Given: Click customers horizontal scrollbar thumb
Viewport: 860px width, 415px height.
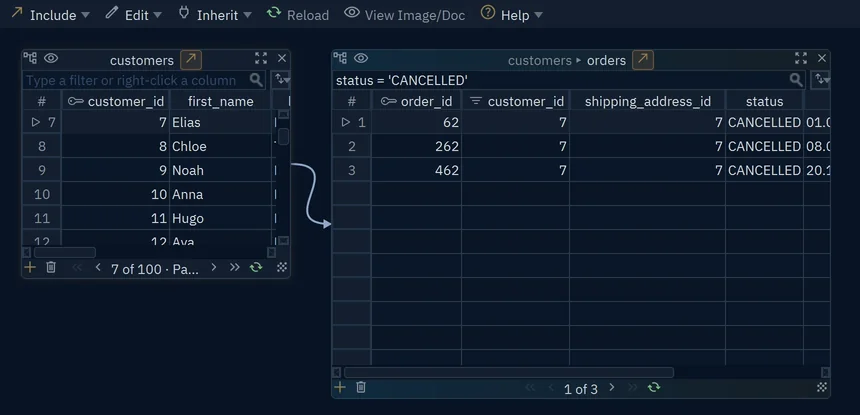Looking at the screenshot, I should point(65,252).
